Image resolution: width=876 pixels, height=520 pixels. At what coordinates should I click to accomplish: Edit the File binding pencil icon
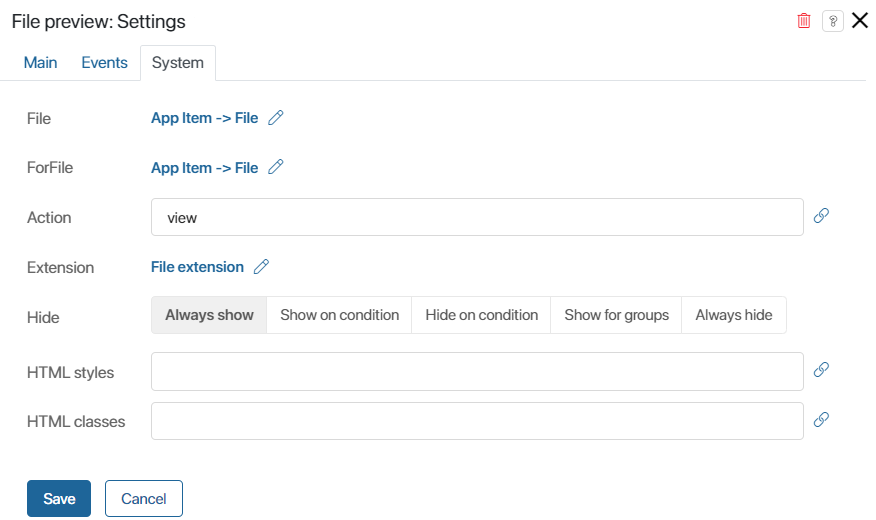pos(276,118)
